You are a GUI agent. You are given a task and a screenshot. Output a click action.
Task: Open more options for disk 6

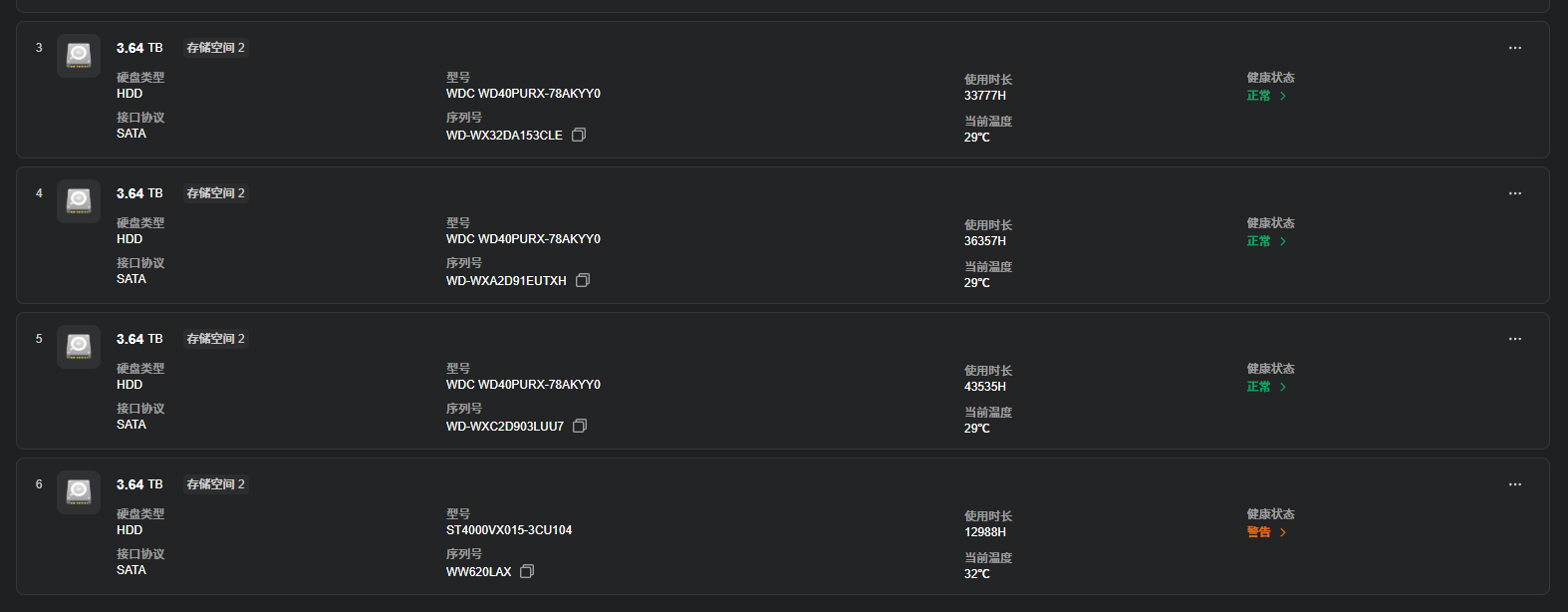pyautogui.click(x=1514, y=484)
